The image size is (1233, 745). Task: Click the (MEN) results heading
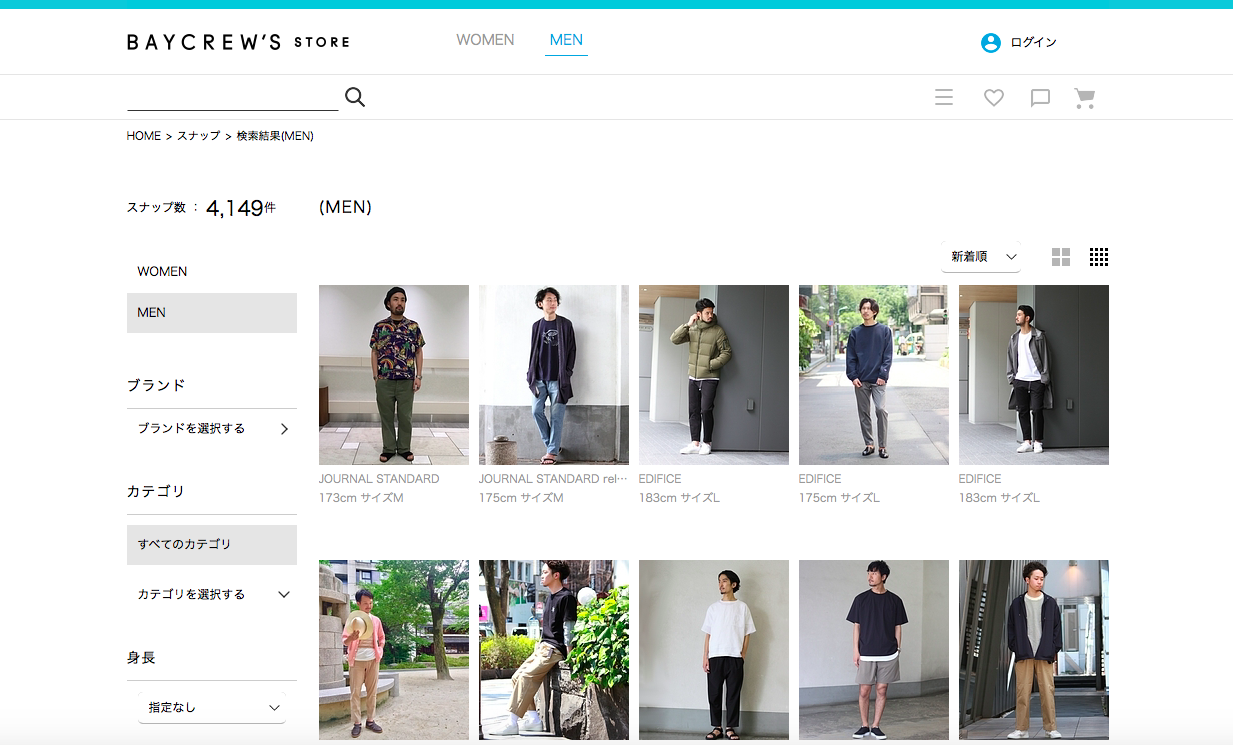(x=345, y=207)
